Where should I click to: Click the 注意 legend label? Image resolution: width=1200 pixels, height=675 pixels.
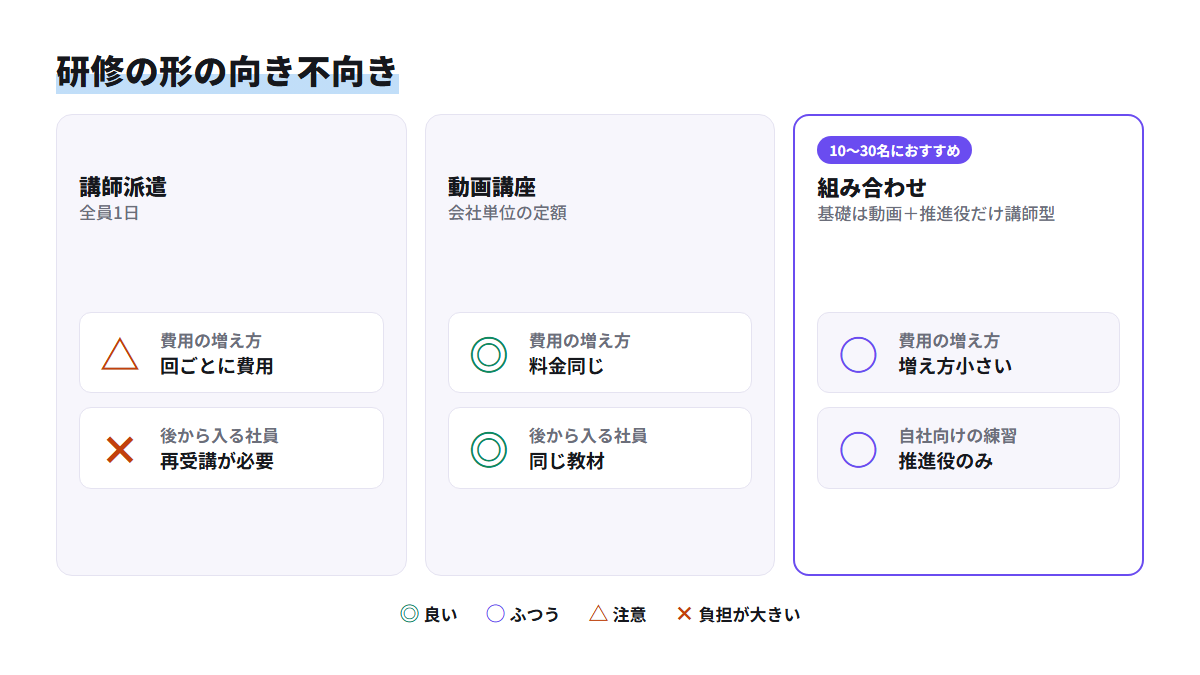tap(630, 614)
